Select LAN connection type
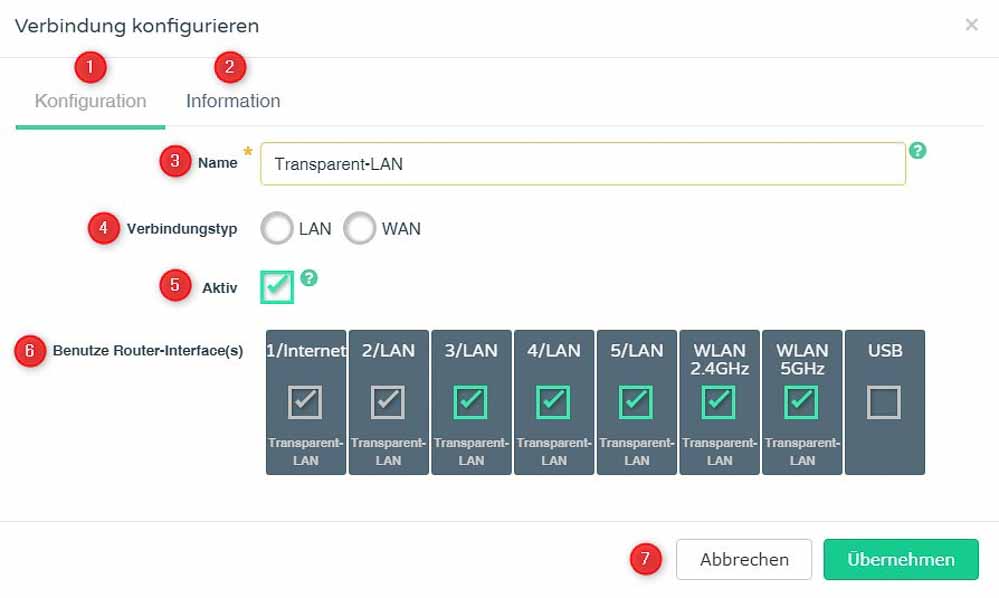Screen dimensions: 999x598 (x=277, y=229)
